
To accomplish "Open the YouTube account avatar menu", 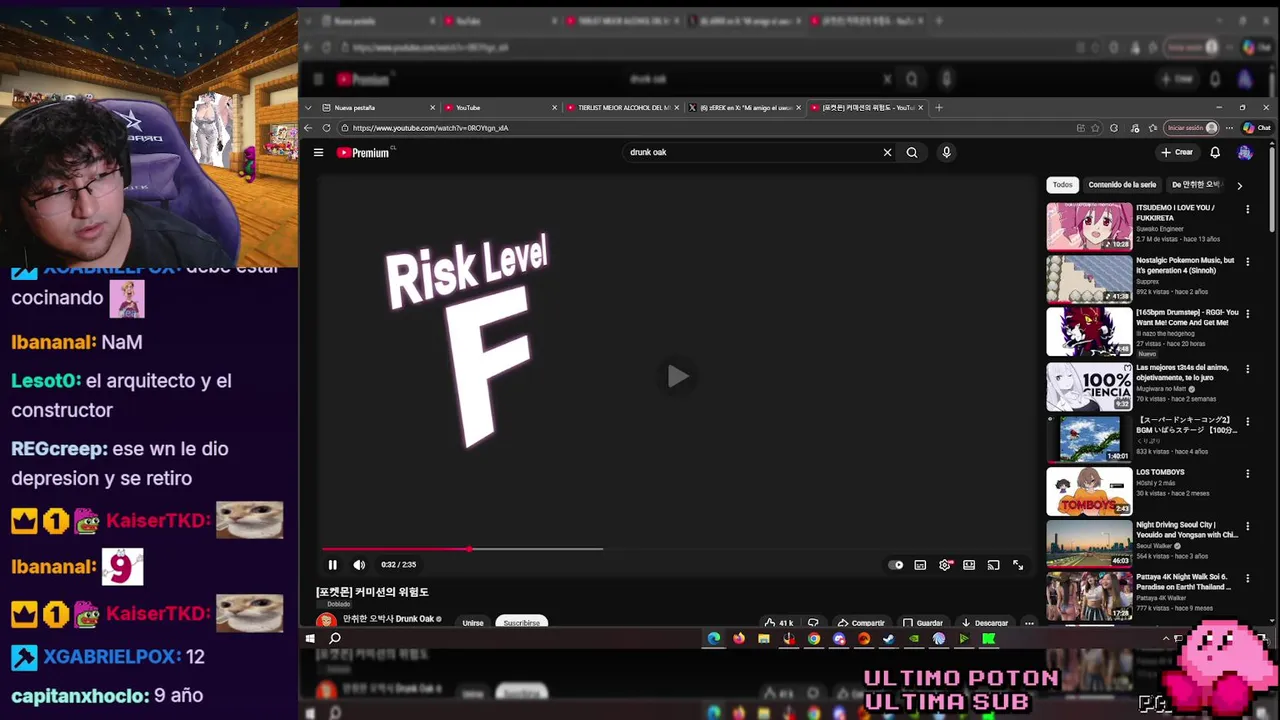I will pos(1245,152).
